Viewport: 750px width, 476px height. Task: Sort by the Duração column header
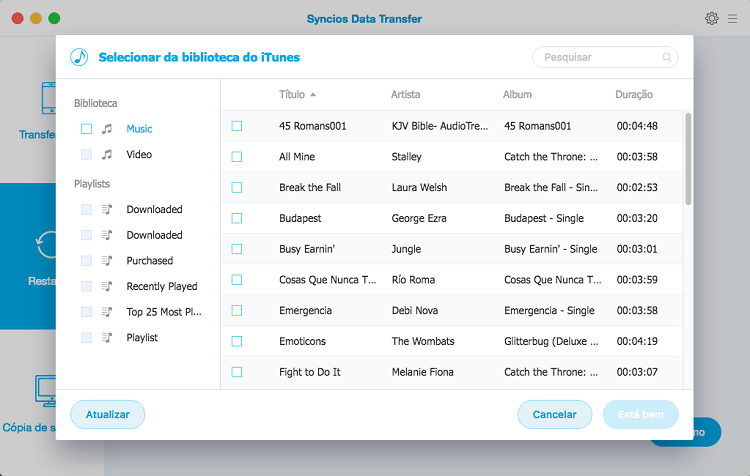point(634,94)
